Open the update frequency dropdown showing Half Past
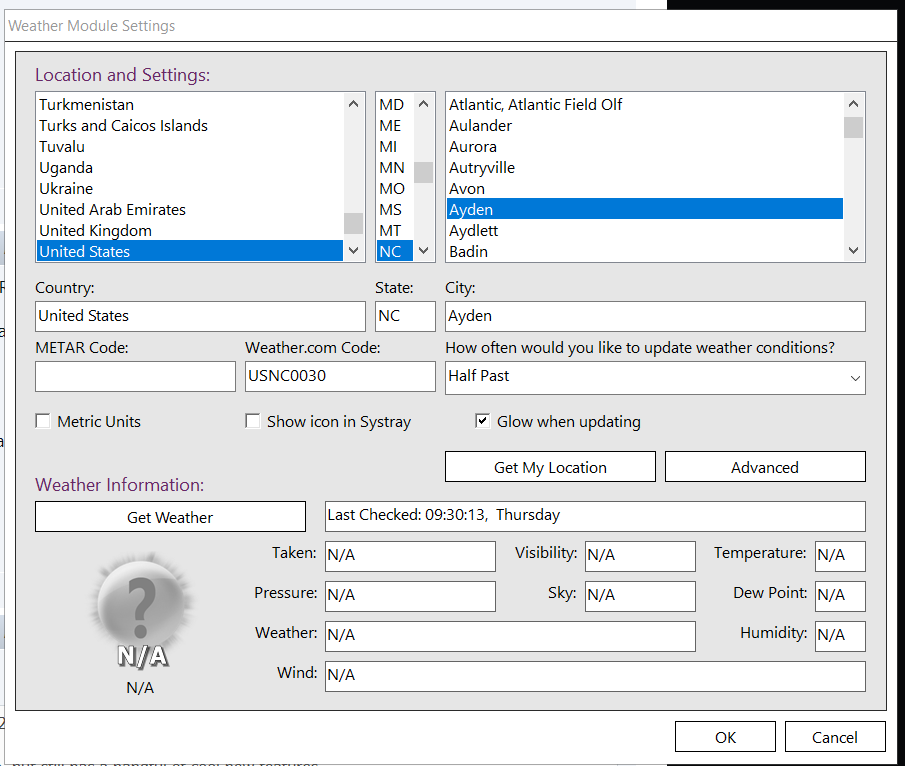 [655, 377]
